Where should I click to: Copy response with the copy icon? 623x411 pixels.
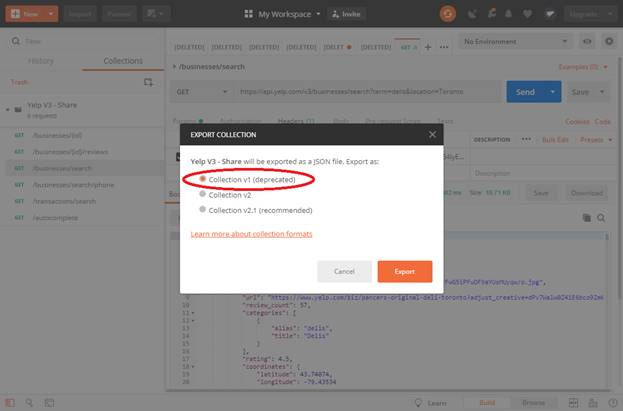click(586, 217)
